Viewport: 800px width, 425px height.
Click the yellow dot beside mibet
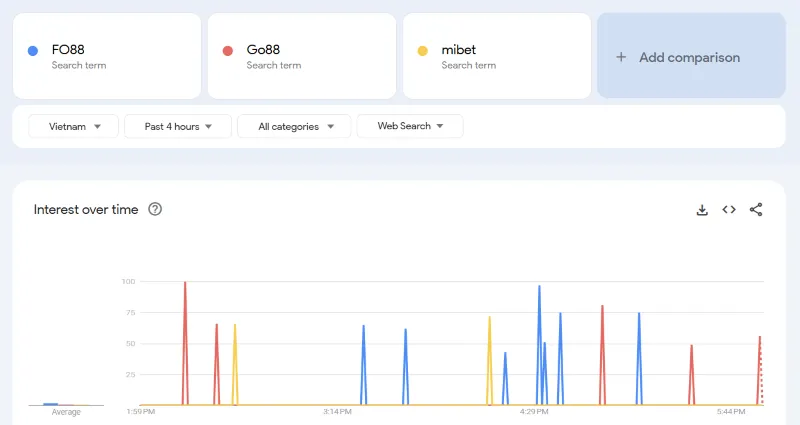[x=422, y=51]
